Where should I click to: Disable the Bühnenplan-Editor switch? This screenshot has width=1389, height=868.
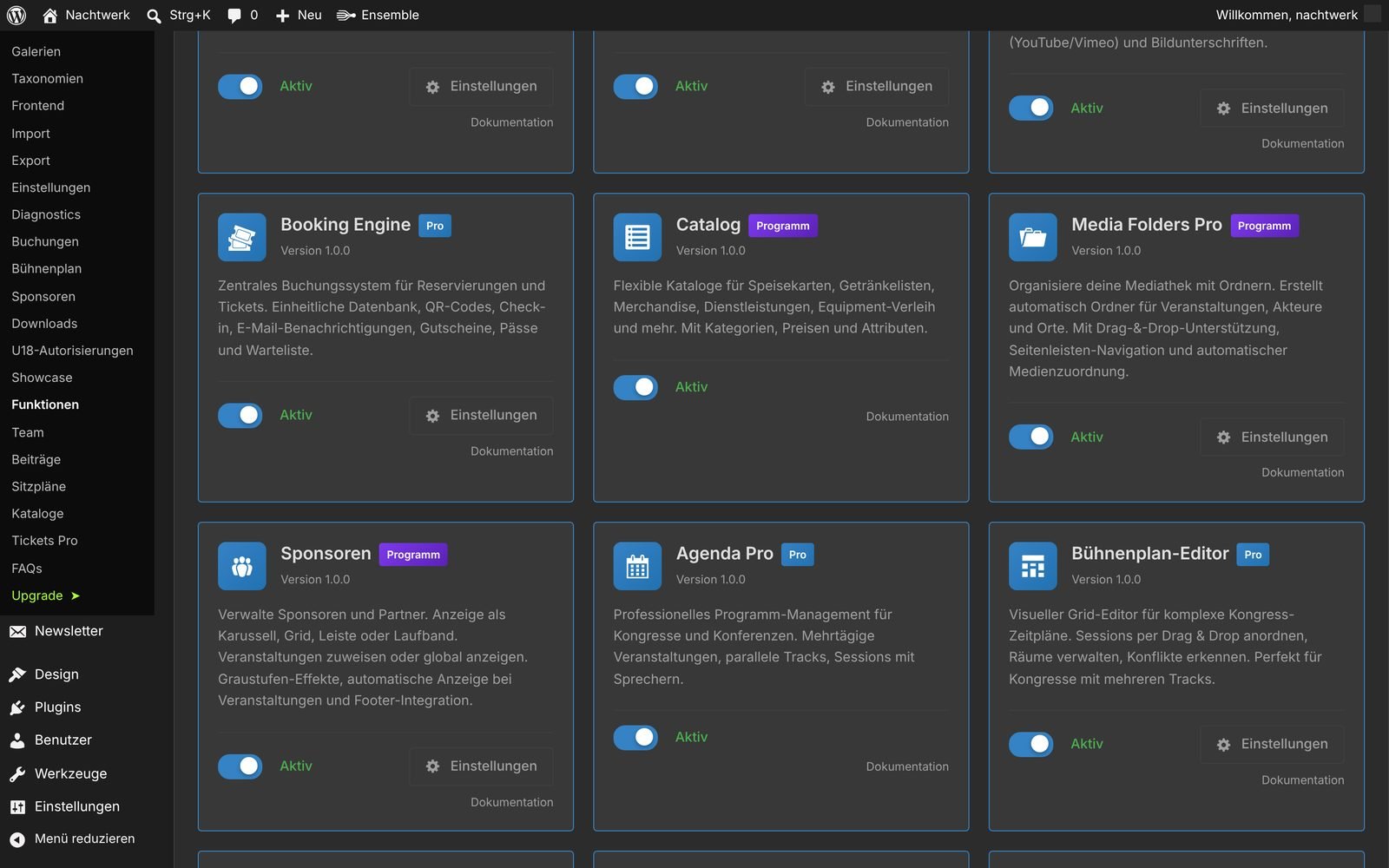(x=1031, y=744)
